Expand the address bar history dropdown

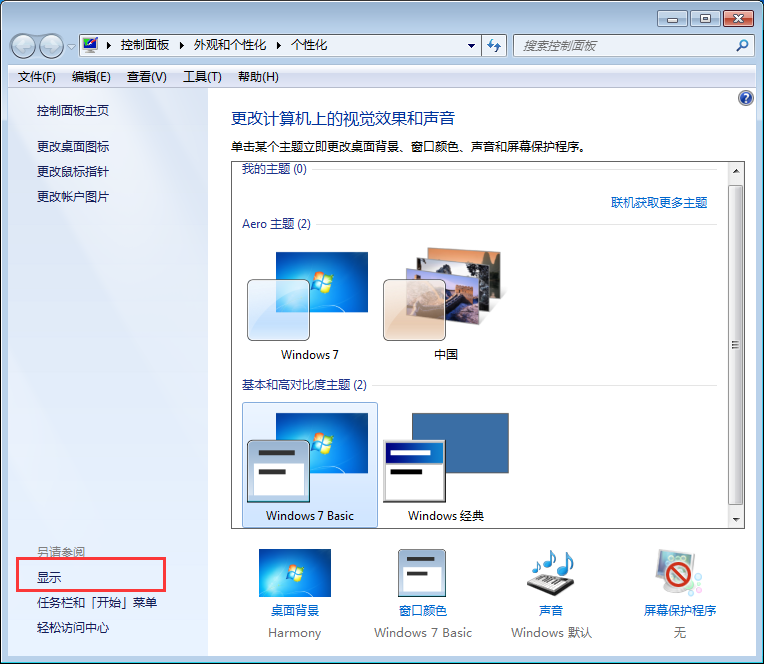tap(472, 46)
